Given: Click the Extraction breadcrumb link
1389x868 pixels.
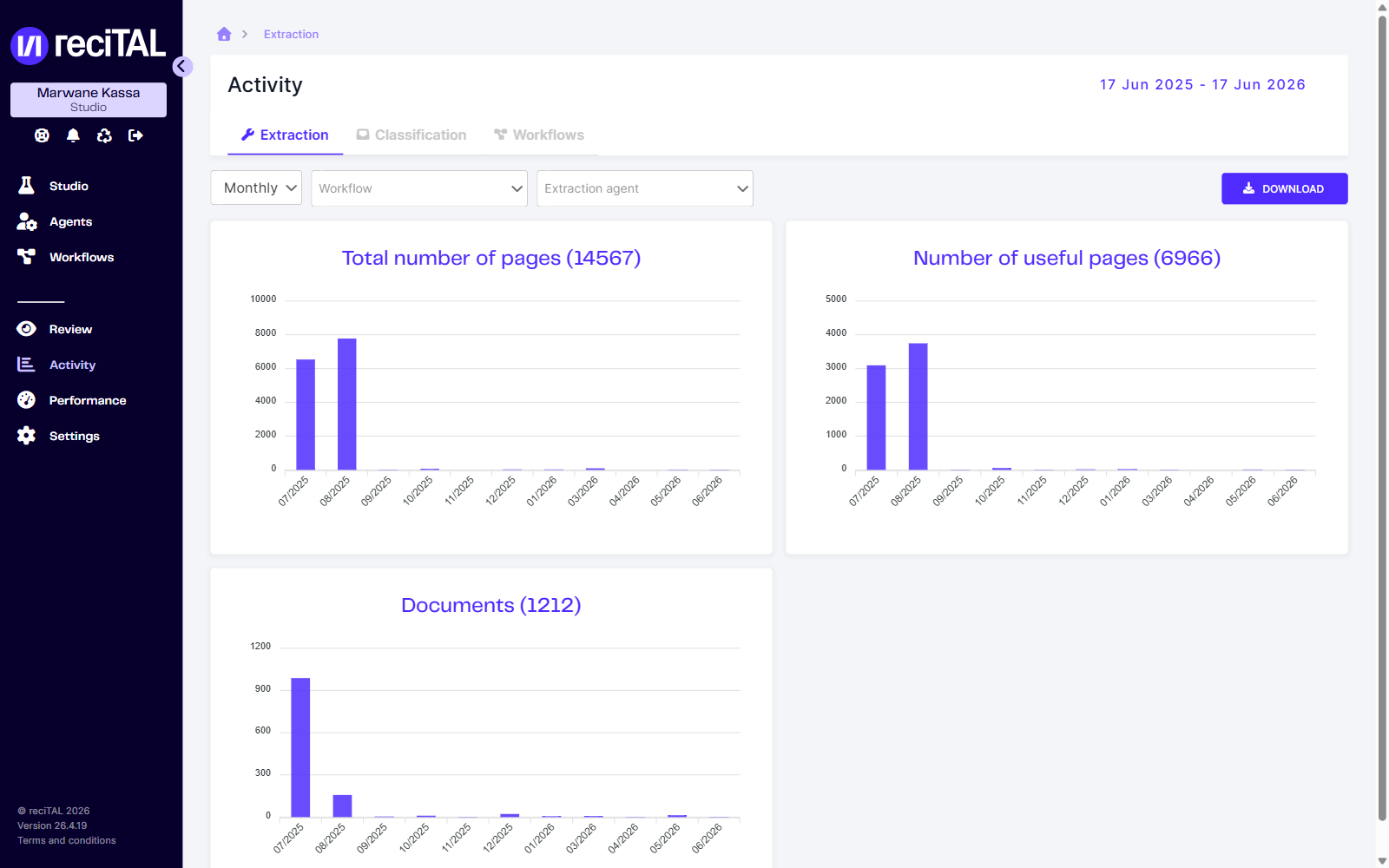Looking at the screenshot, I should coord(291,35).
